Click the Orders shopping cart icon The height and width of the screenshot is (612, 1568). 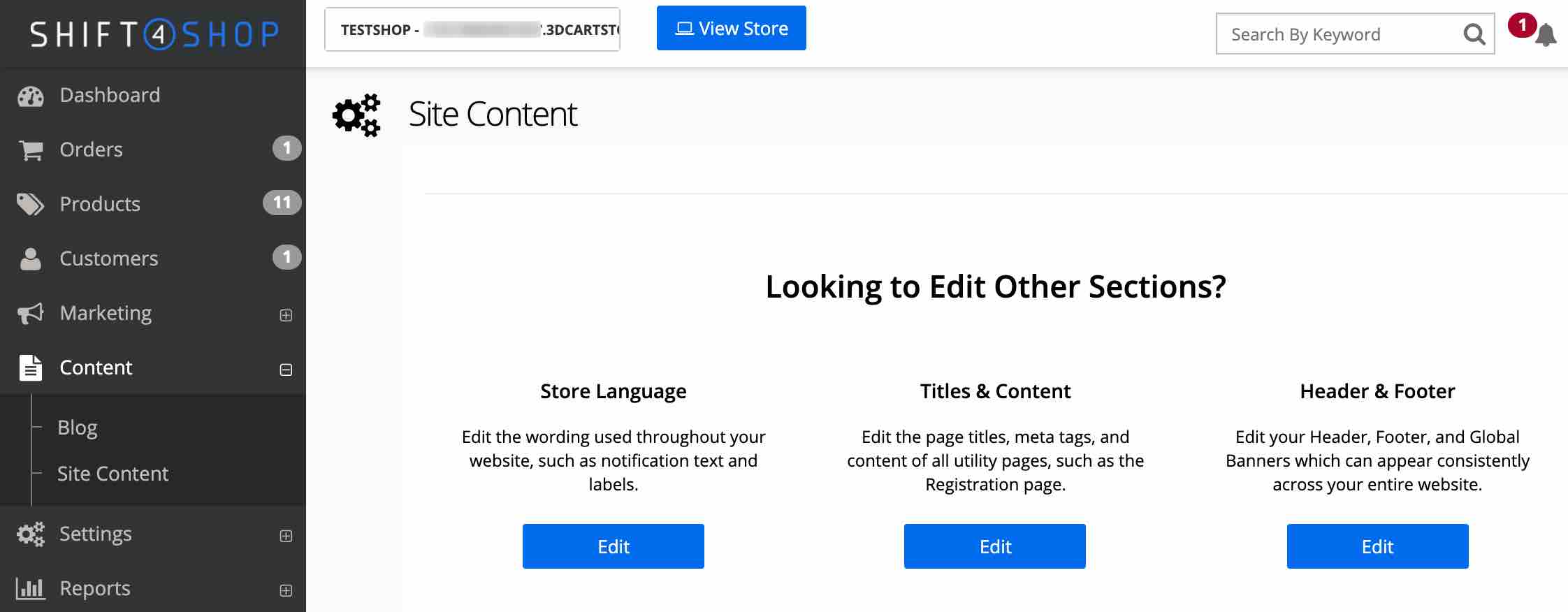coord(30,150)
